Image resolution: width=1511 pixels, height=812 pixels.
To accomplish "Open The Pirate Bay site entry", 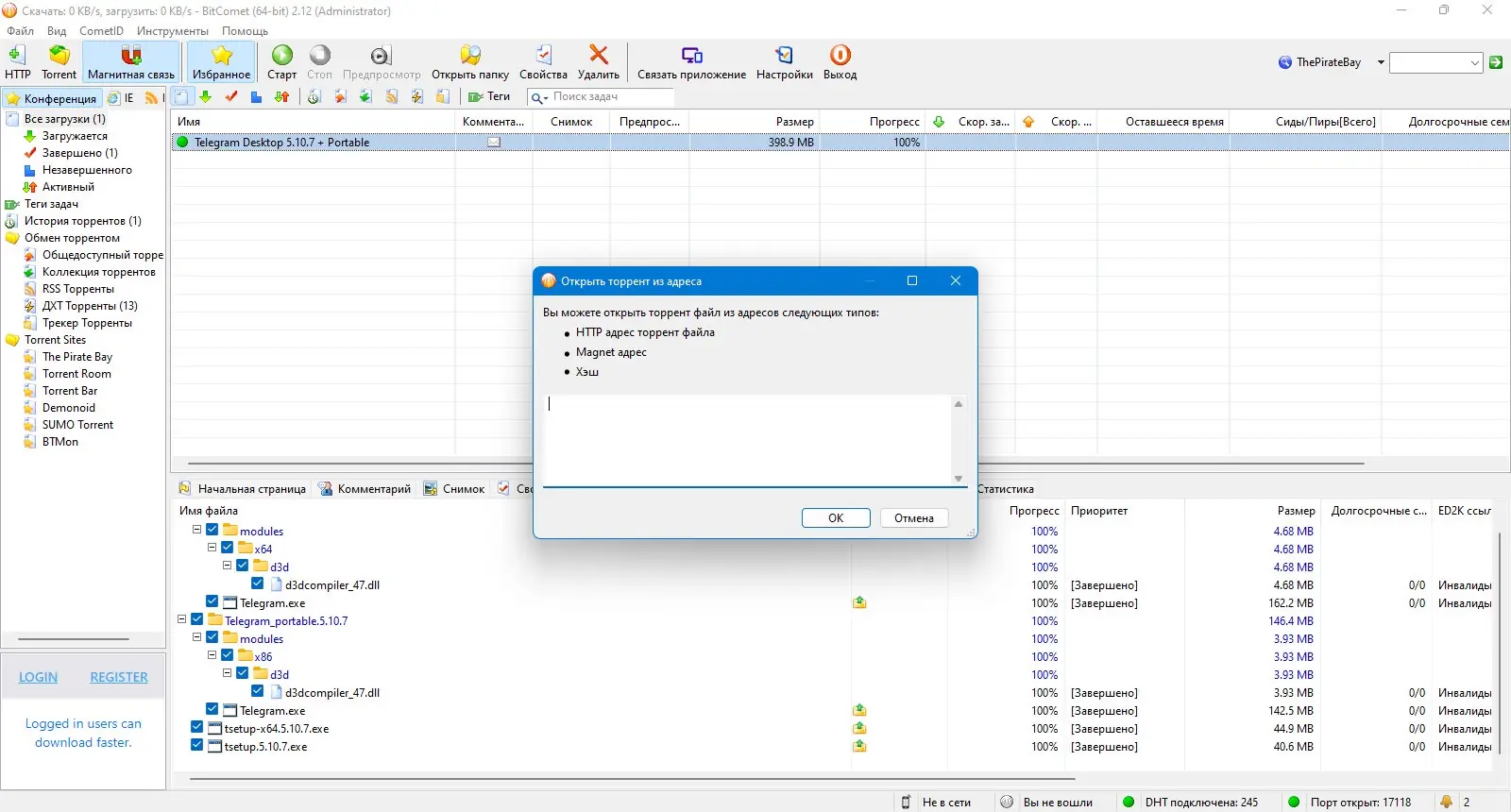I will [x=76, y=357].
